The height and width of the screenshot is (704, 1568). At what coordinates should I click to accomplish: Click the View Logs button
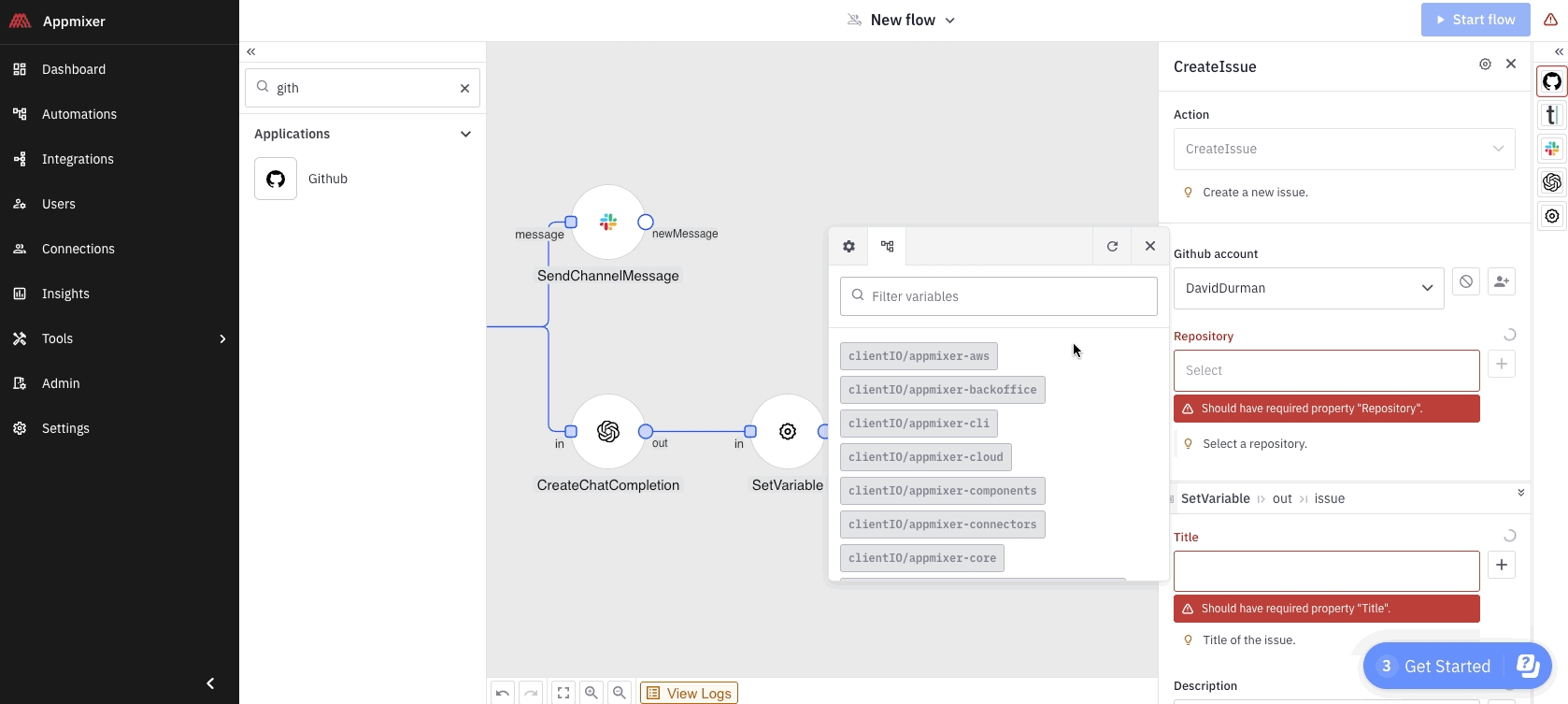(689, 693)
